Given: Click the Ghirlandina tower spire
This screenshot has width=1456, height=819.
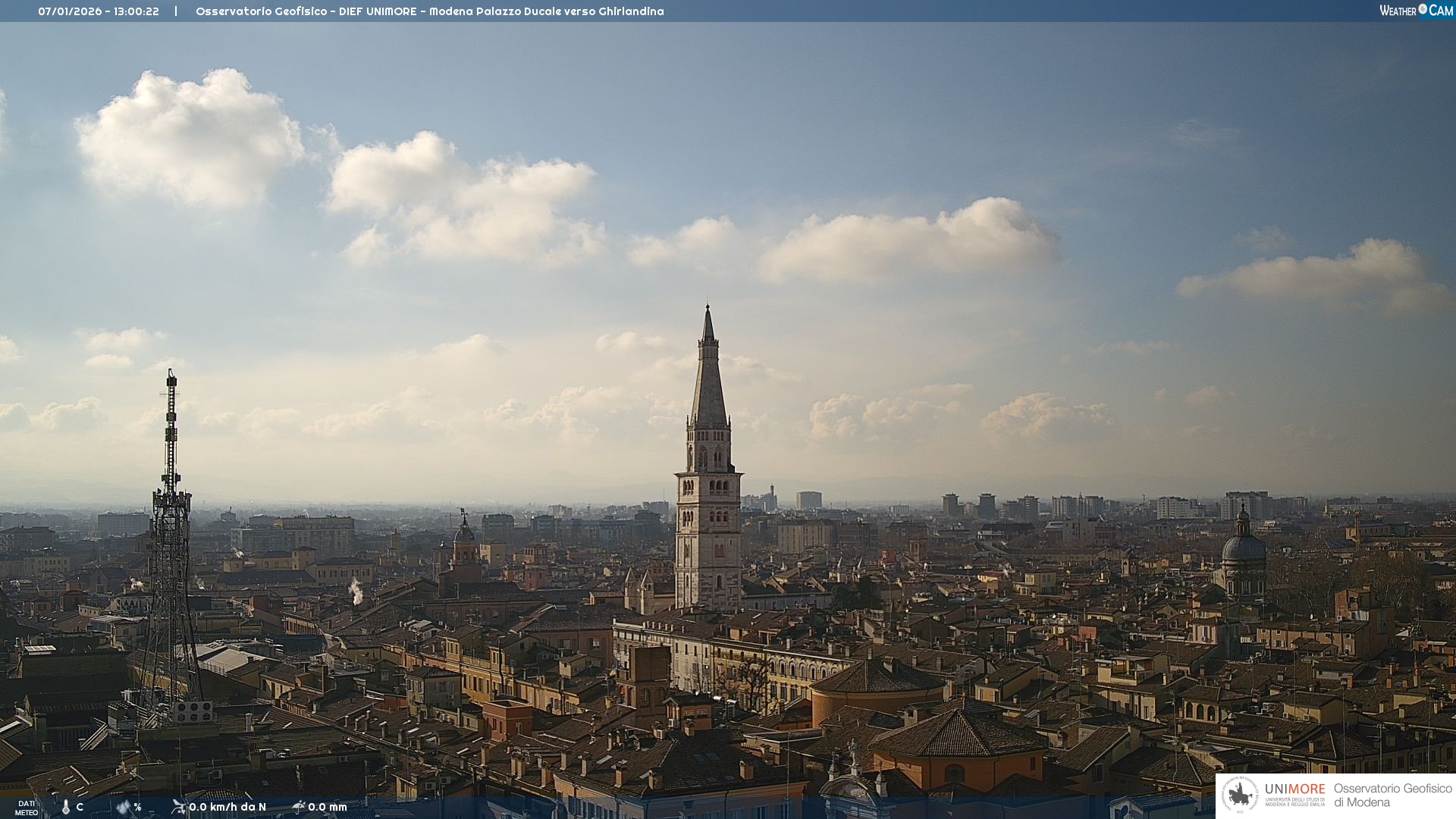Looking at the screenshot, I should [x=708, y=379].
